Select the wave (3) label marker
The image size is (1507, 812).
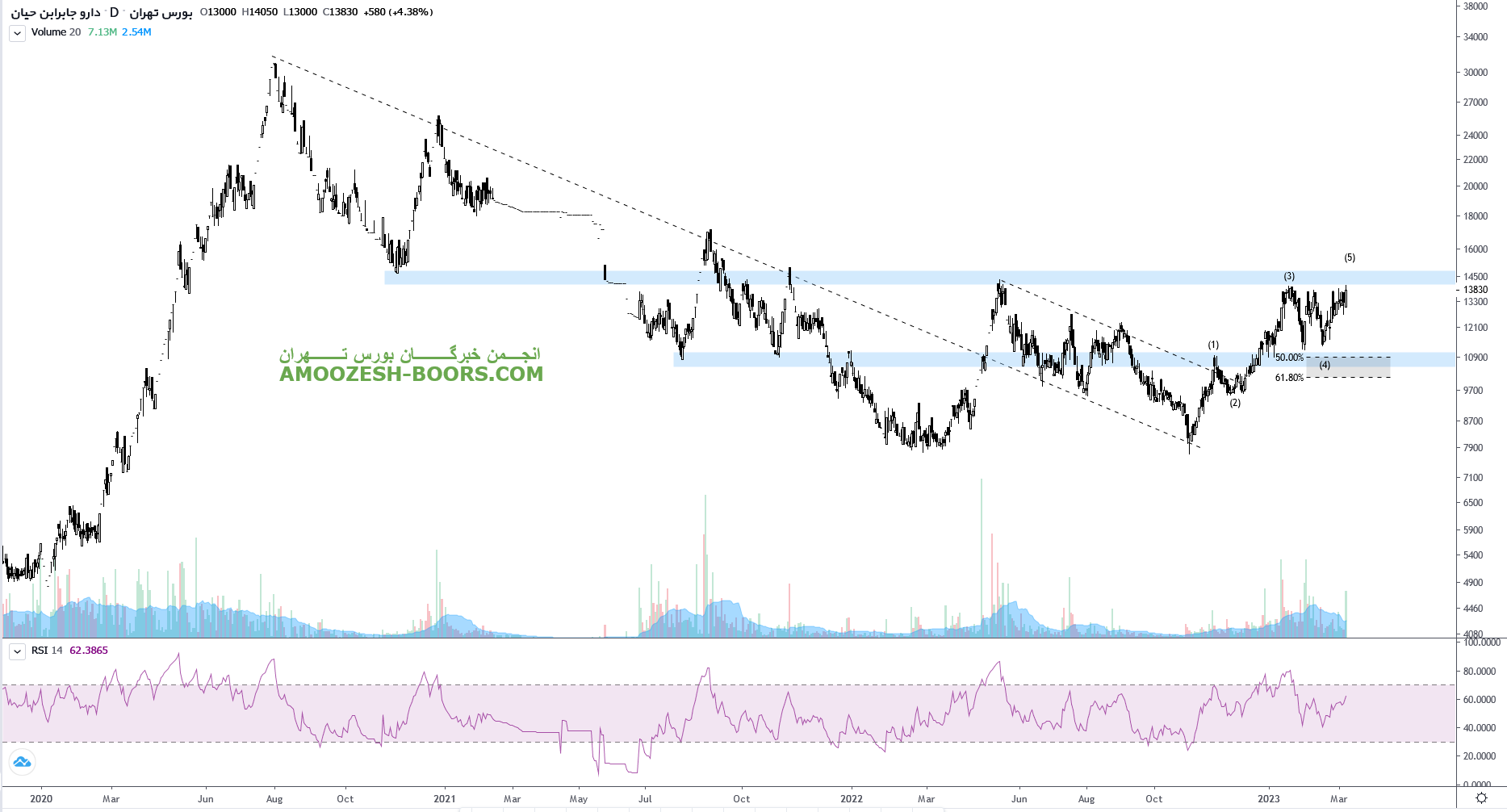(1289, 276)
